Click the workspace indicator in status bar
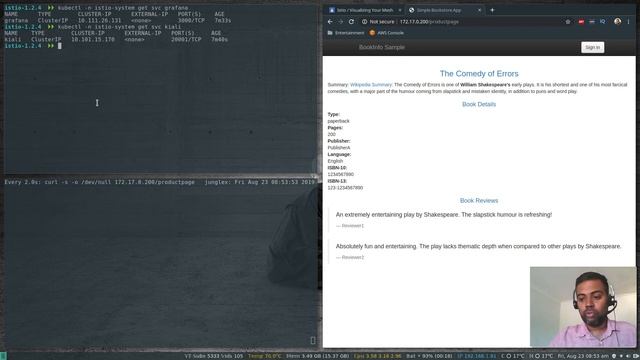 pos(3,356)
